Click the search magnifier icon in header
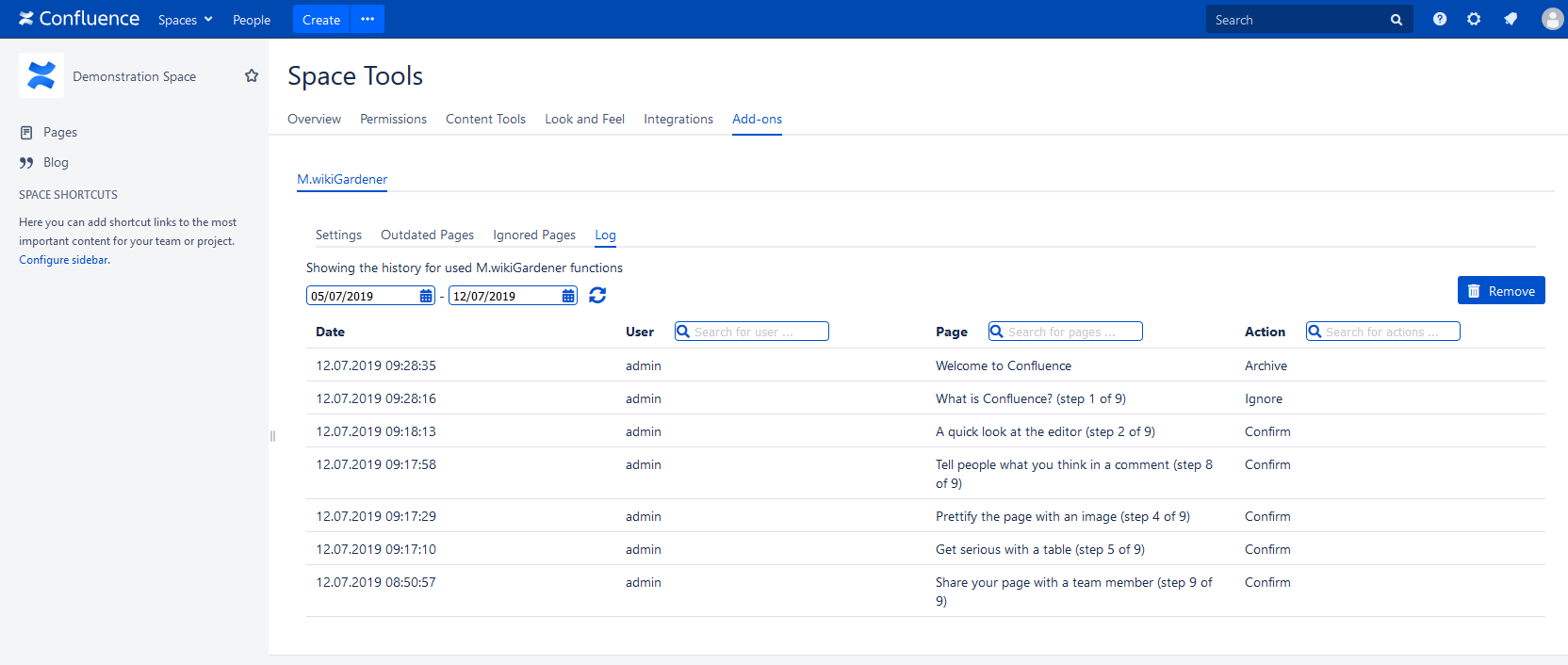 pos(1396,20)
